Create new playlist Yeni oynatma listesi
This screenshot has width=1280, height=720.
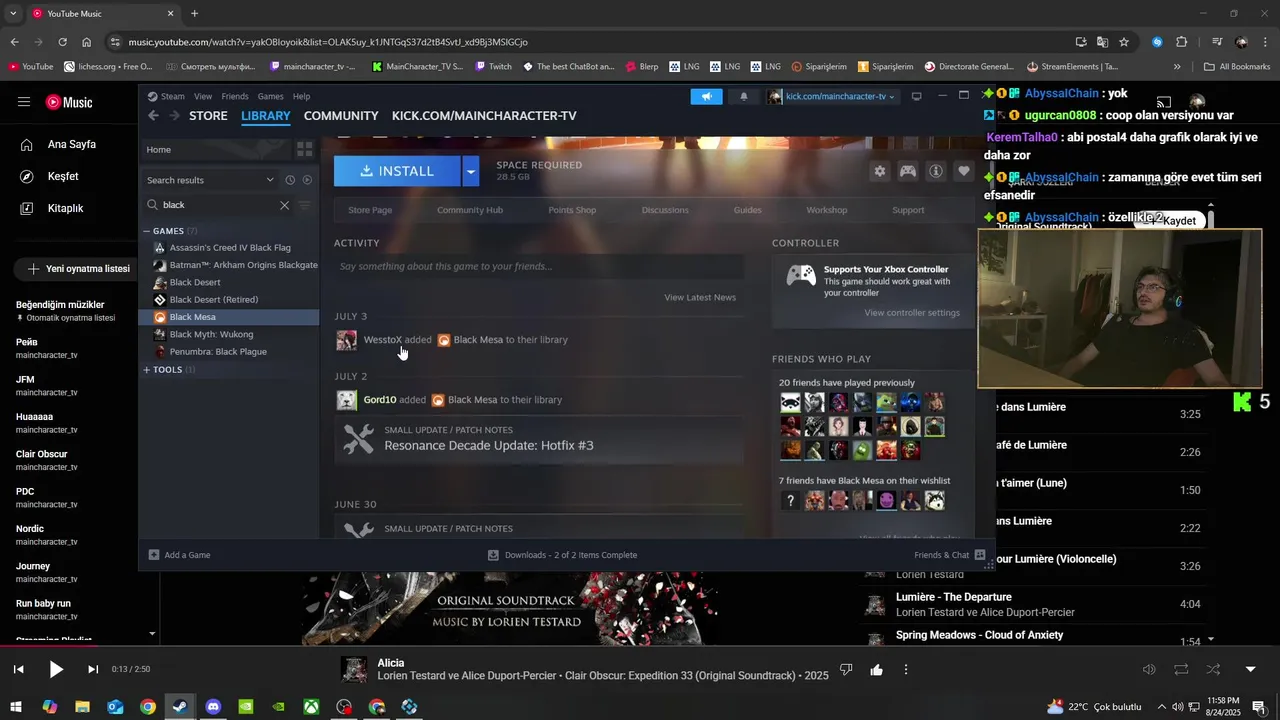point(79,269)
